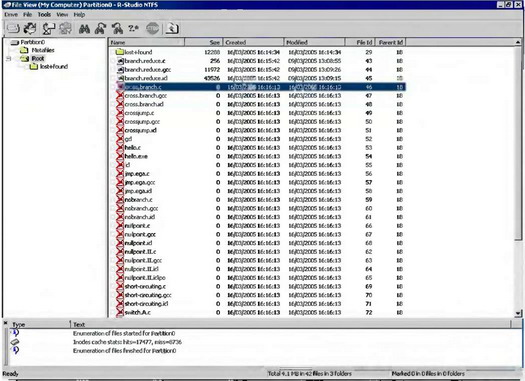Mark the checkbox beside hello.exe

114,156
